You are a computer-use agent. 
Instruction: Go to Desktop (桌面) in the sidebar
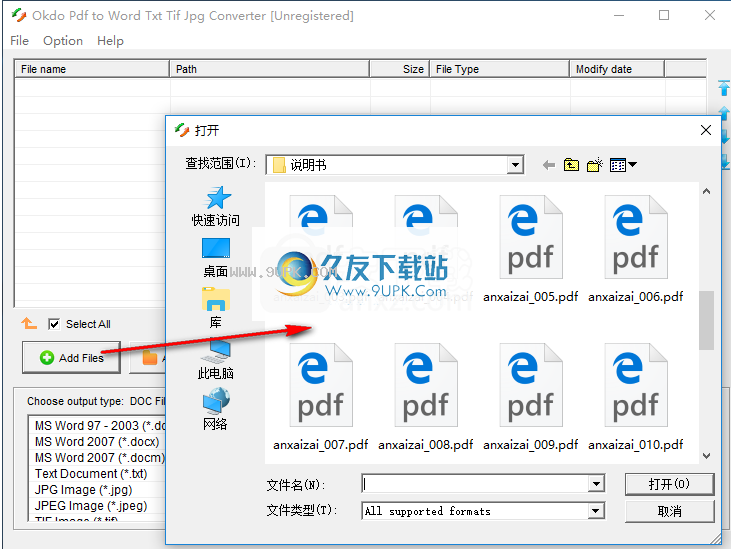[216, 258]
